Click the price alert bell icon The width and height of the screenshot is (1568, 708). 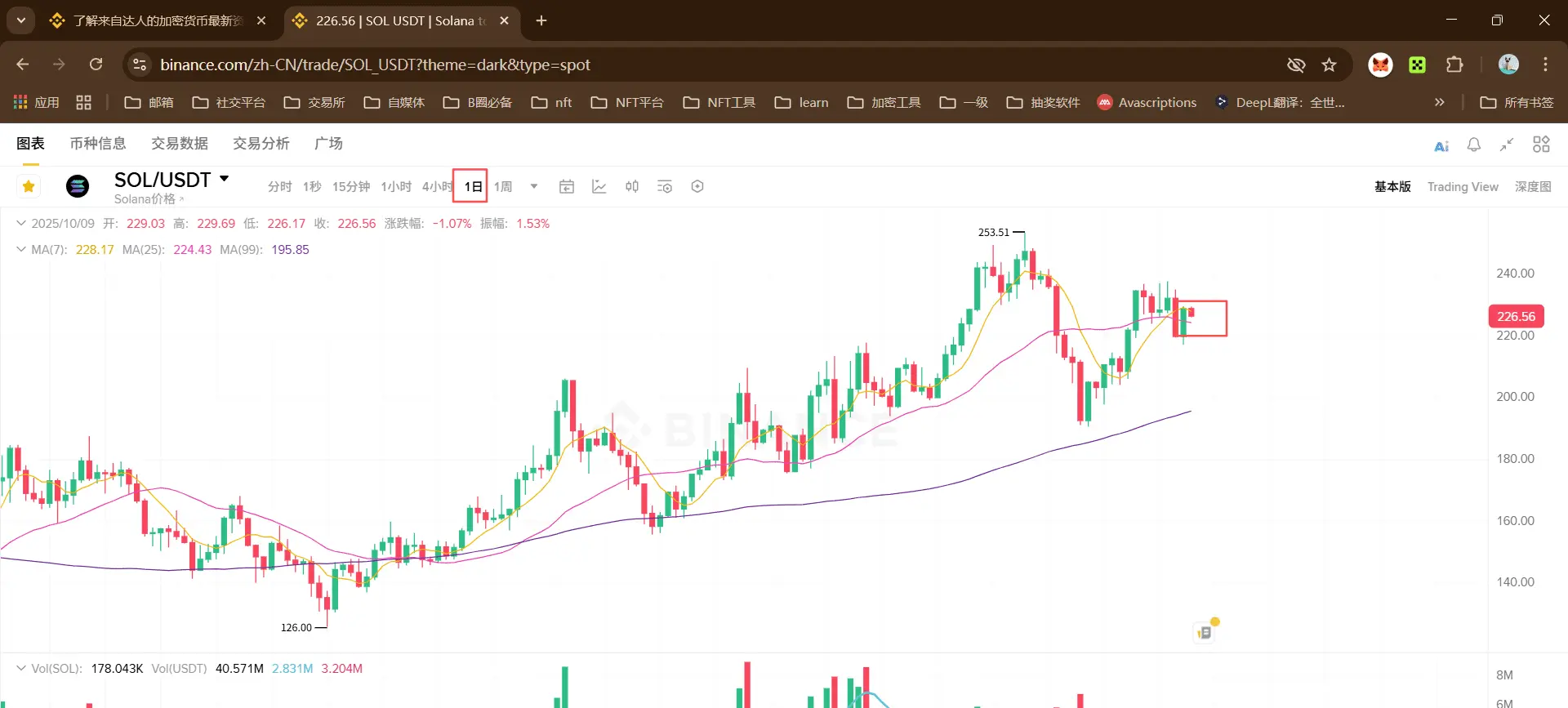coord(1474,145)
